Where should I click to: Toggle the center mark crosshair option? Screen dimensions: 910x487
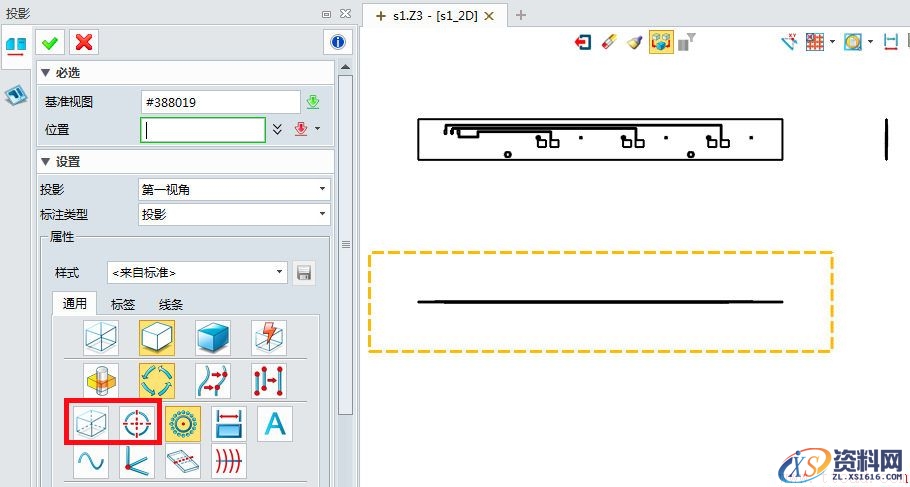(139, 424)
